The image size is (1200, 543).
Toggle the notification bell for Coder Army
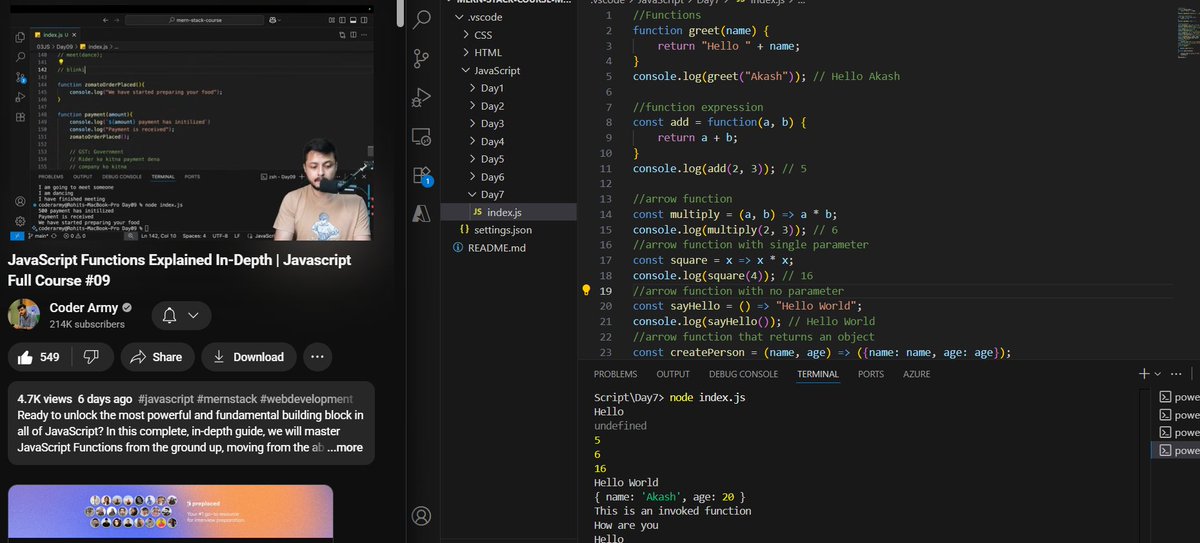click(181, 316)
